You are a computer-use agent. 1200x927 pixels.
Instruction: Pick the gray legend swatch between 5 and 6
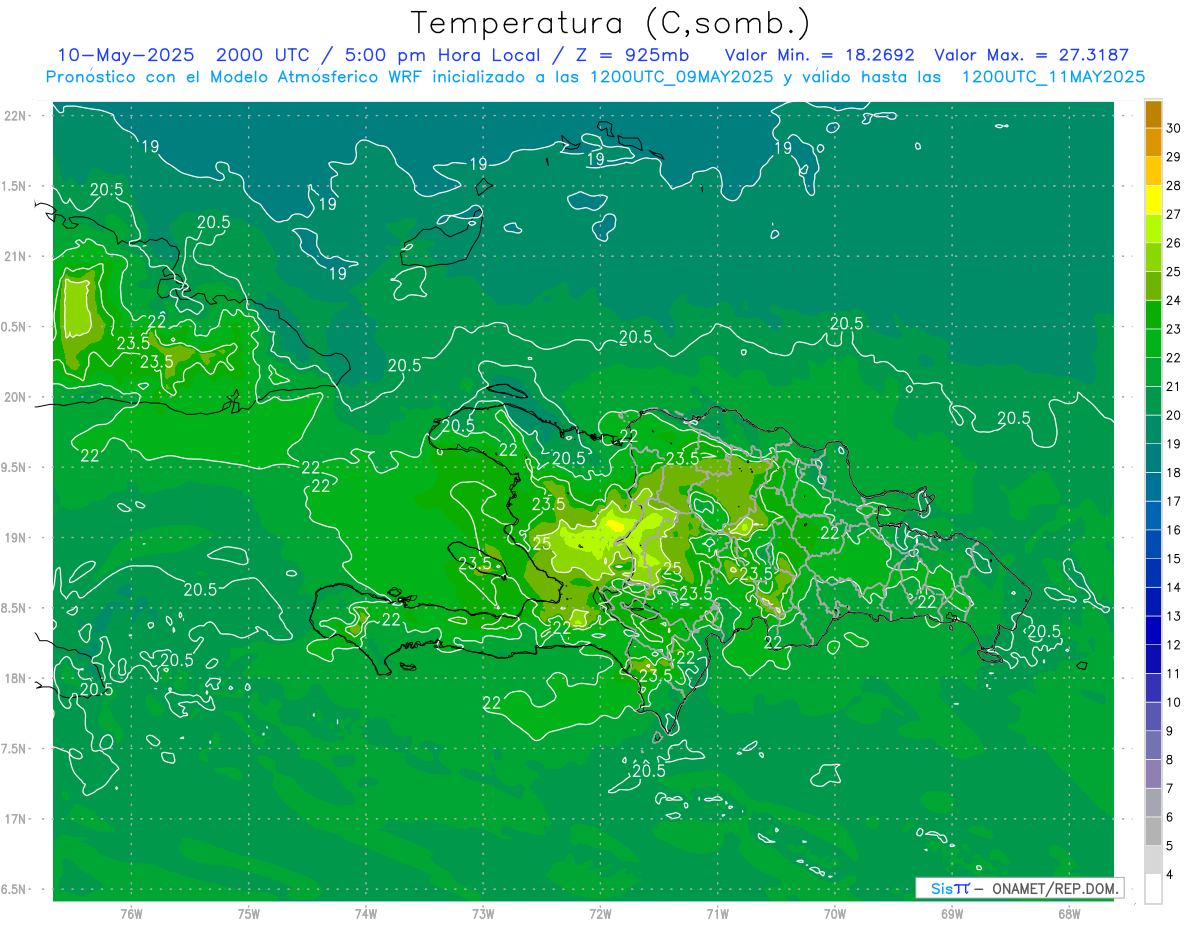pyautogui.click(x=1153, y=831)
